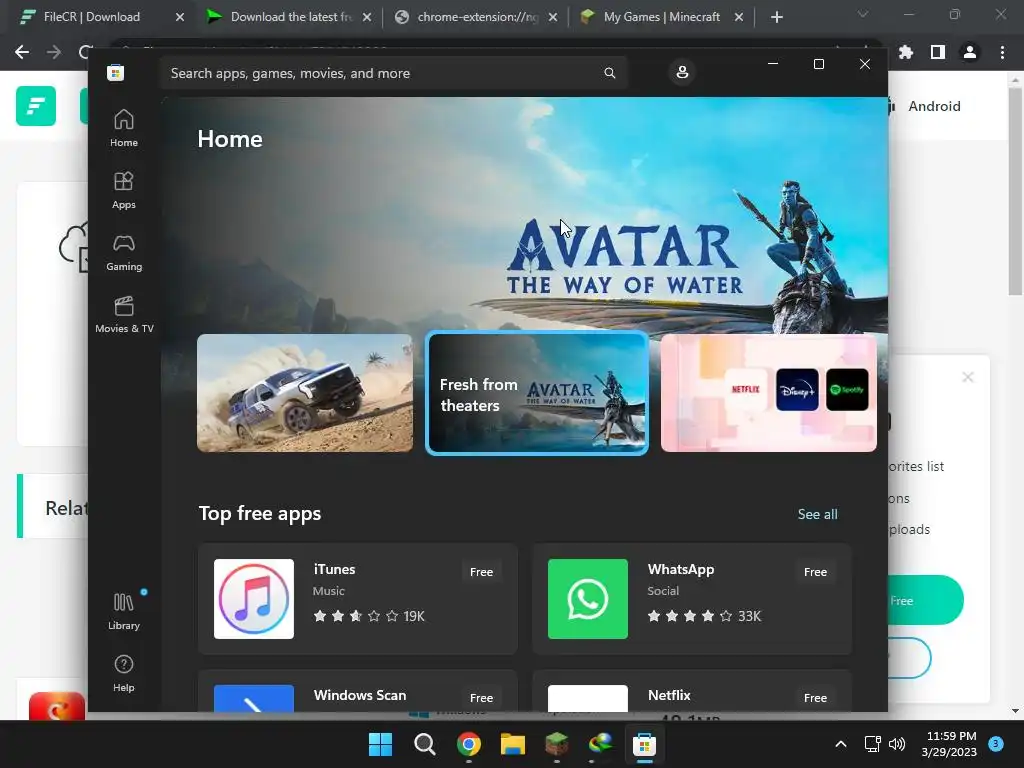Click Netflix app title

click(669, 695)
